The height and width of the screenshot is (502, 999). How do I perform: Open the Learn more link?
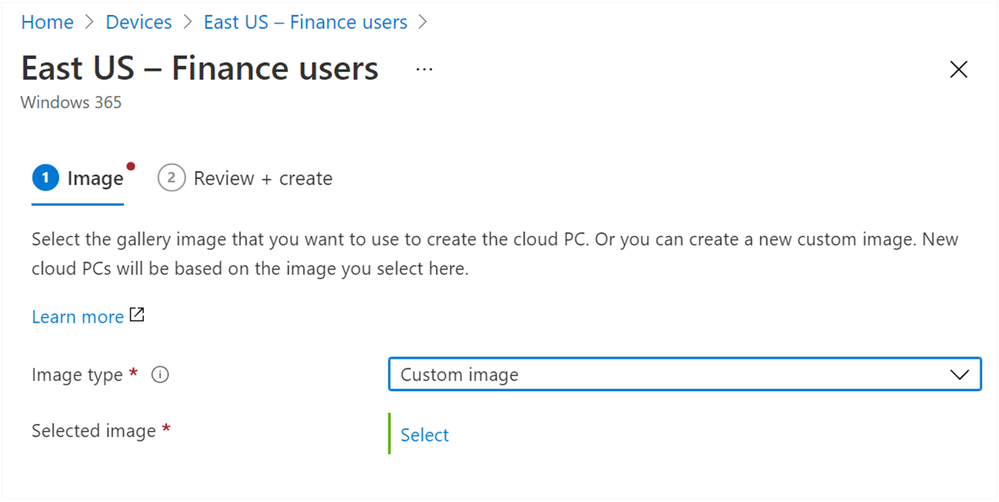tap(78, 317)
